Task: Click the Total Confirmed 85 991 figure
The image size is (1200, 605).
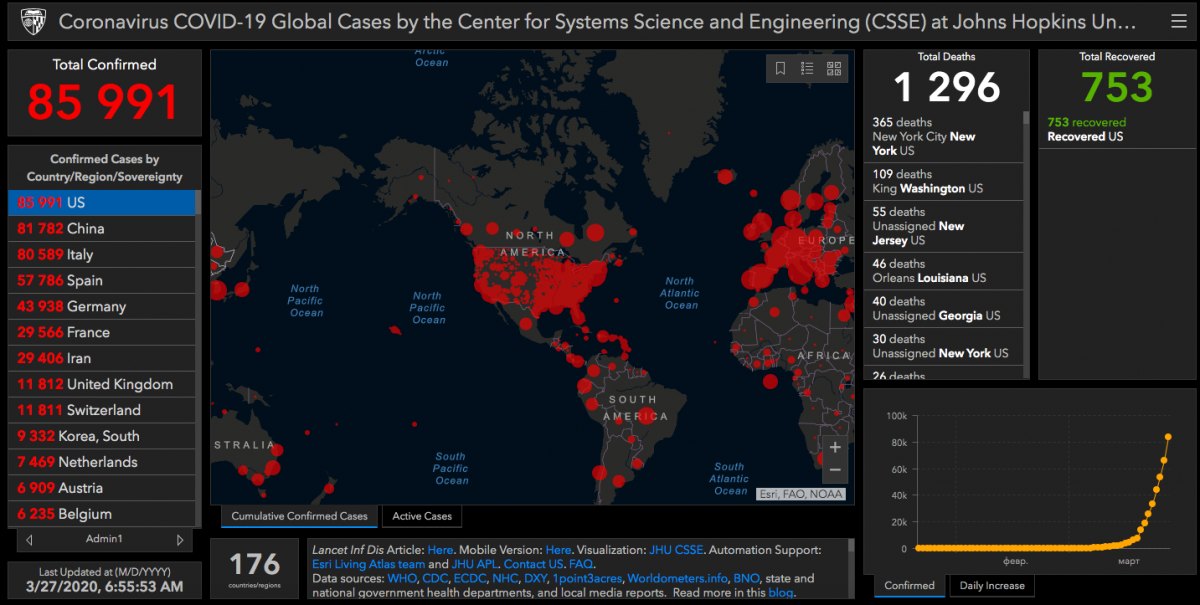Action: [103, 101]
